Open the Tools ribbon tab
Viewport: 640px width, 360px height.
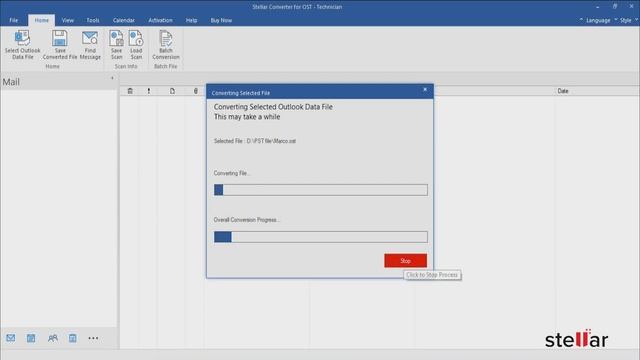pyautogui.click(x=93, y=20)
